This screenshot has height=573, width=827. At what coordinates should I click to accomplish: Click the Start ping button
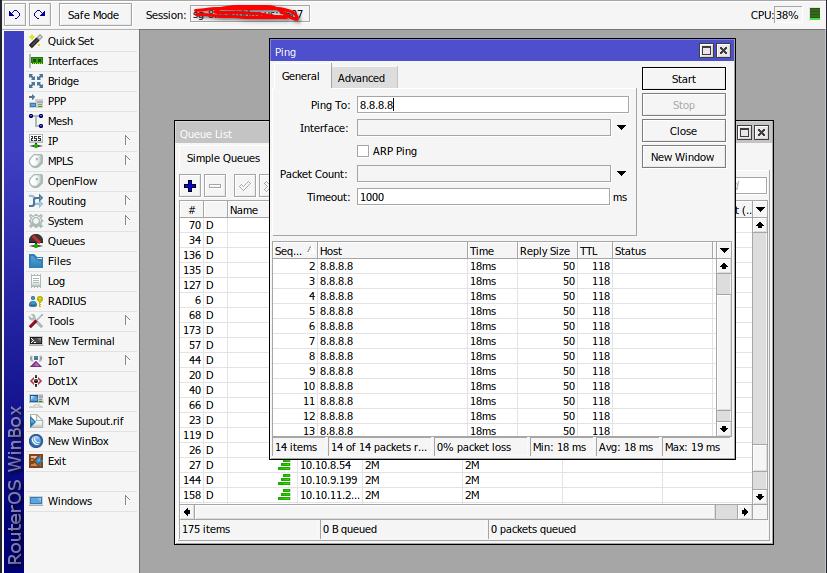click(x=684, y=79)
